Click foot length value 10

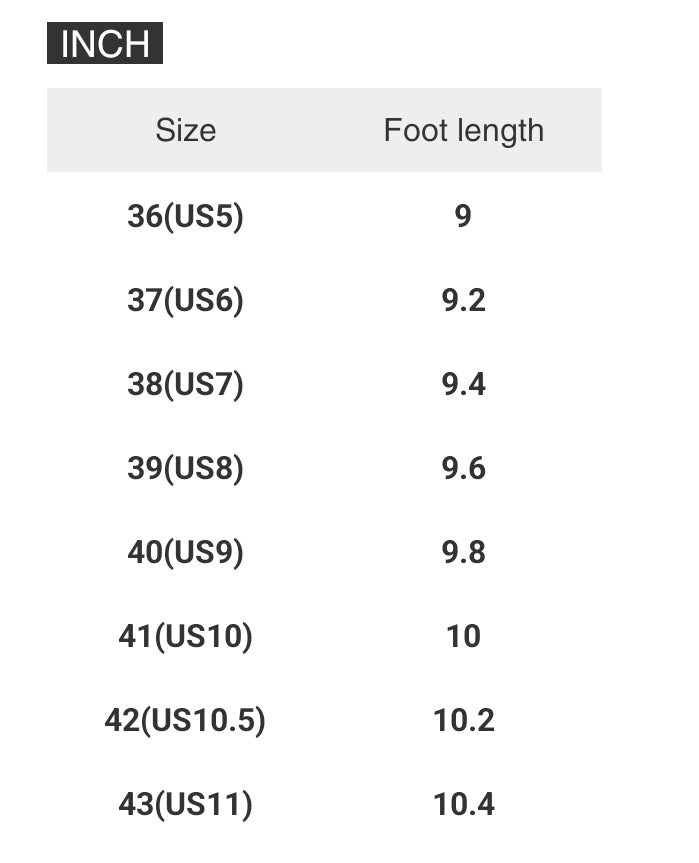pos(463,636)
